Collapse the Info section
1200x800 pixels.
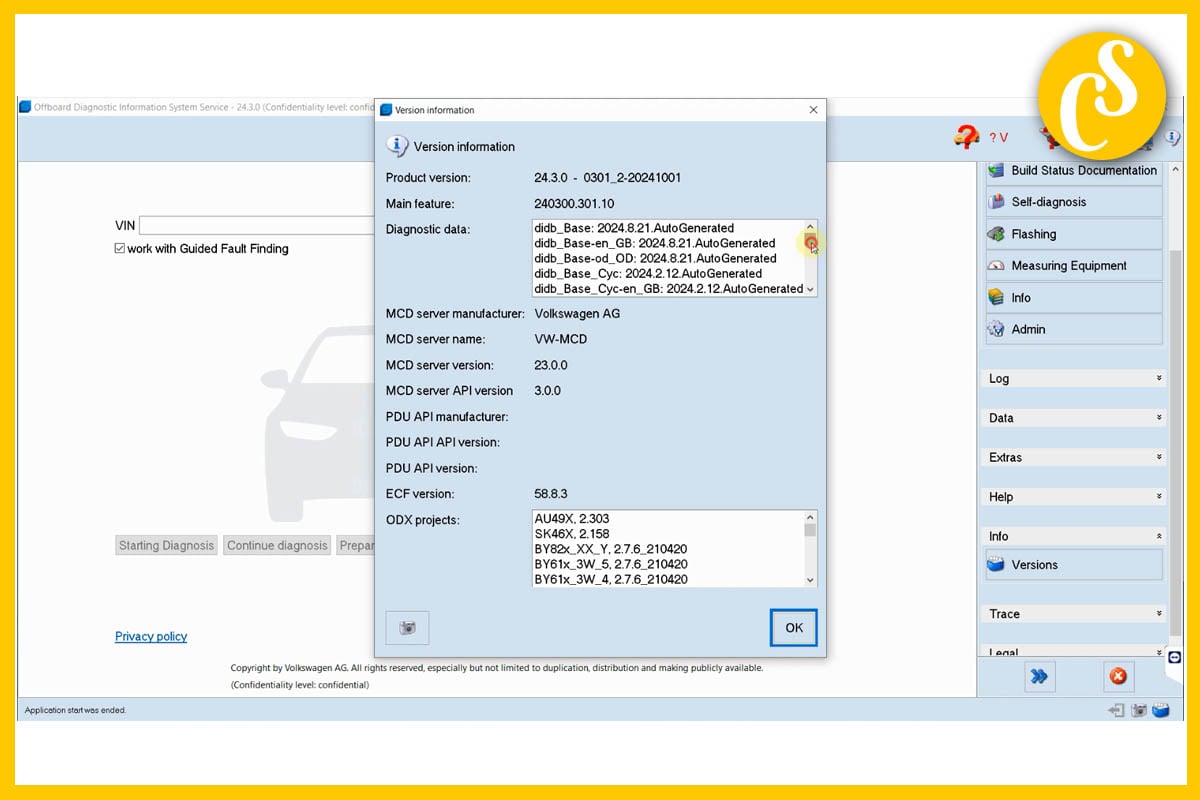(1073, 536)
